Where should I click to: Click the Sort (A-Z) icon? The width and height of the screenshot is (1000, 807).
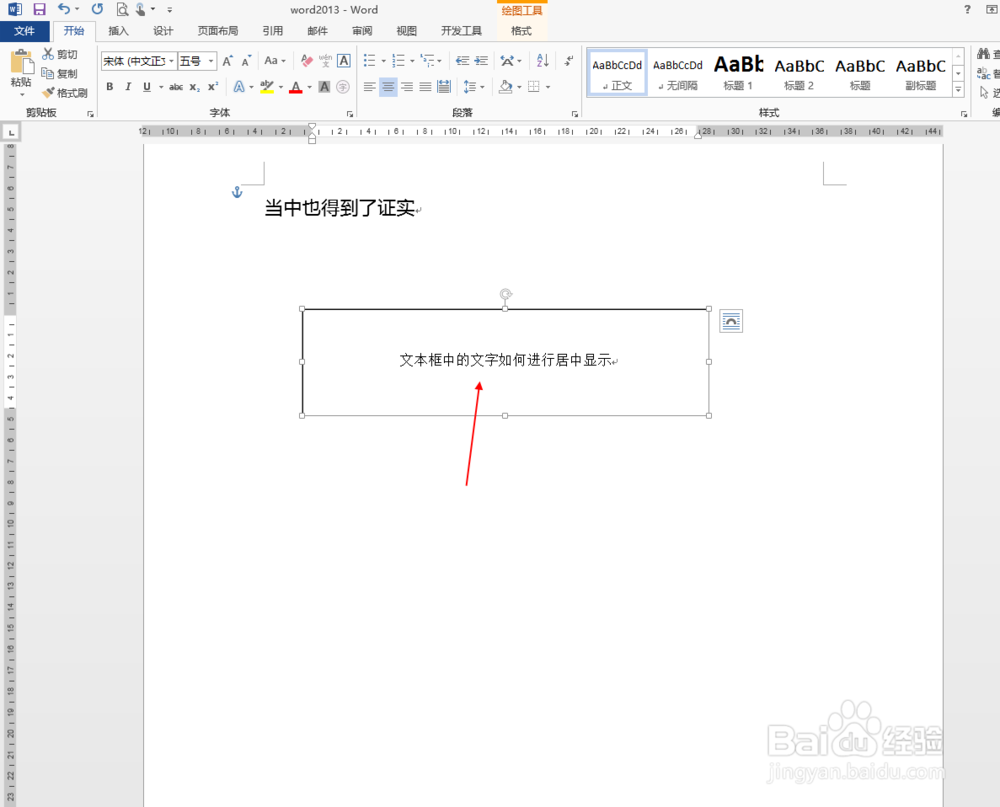(x=543, y=61)
